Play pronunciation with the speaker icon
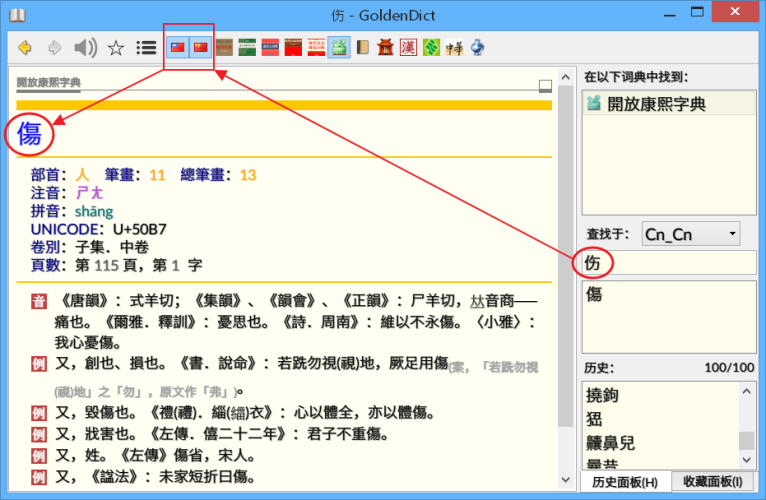The width and height of the screenshot is (766, 500). pos(85,48)
